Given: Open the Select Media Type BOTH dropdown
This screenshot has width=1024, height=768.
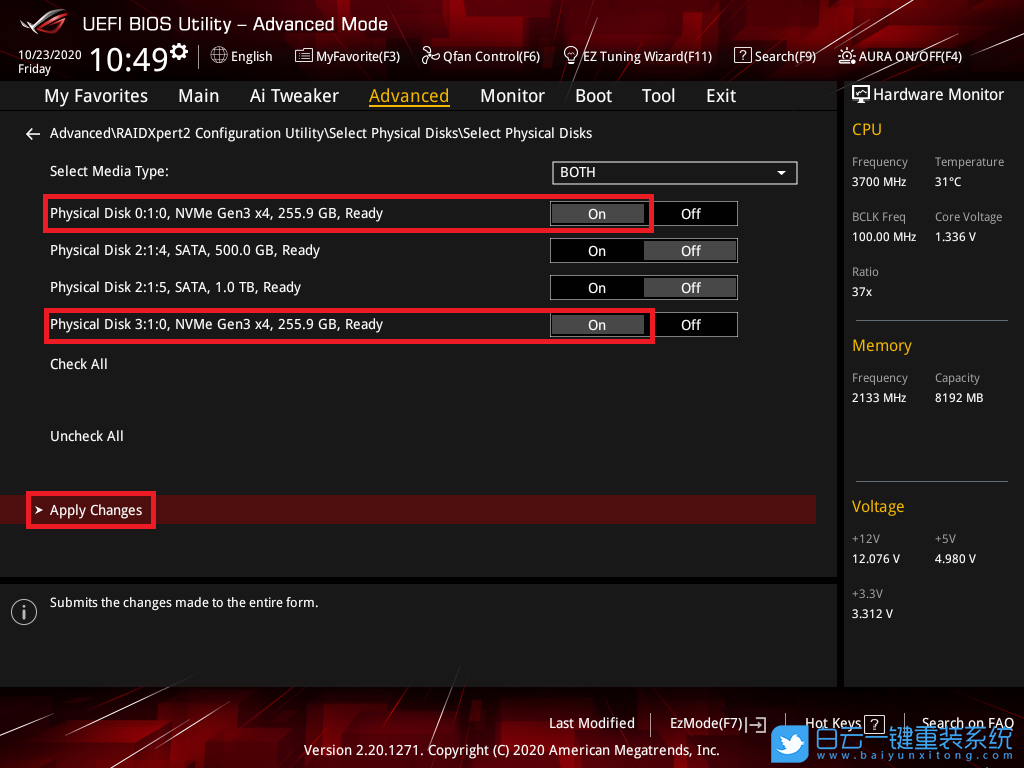Looking at the screenshot, I should point(674,173).
